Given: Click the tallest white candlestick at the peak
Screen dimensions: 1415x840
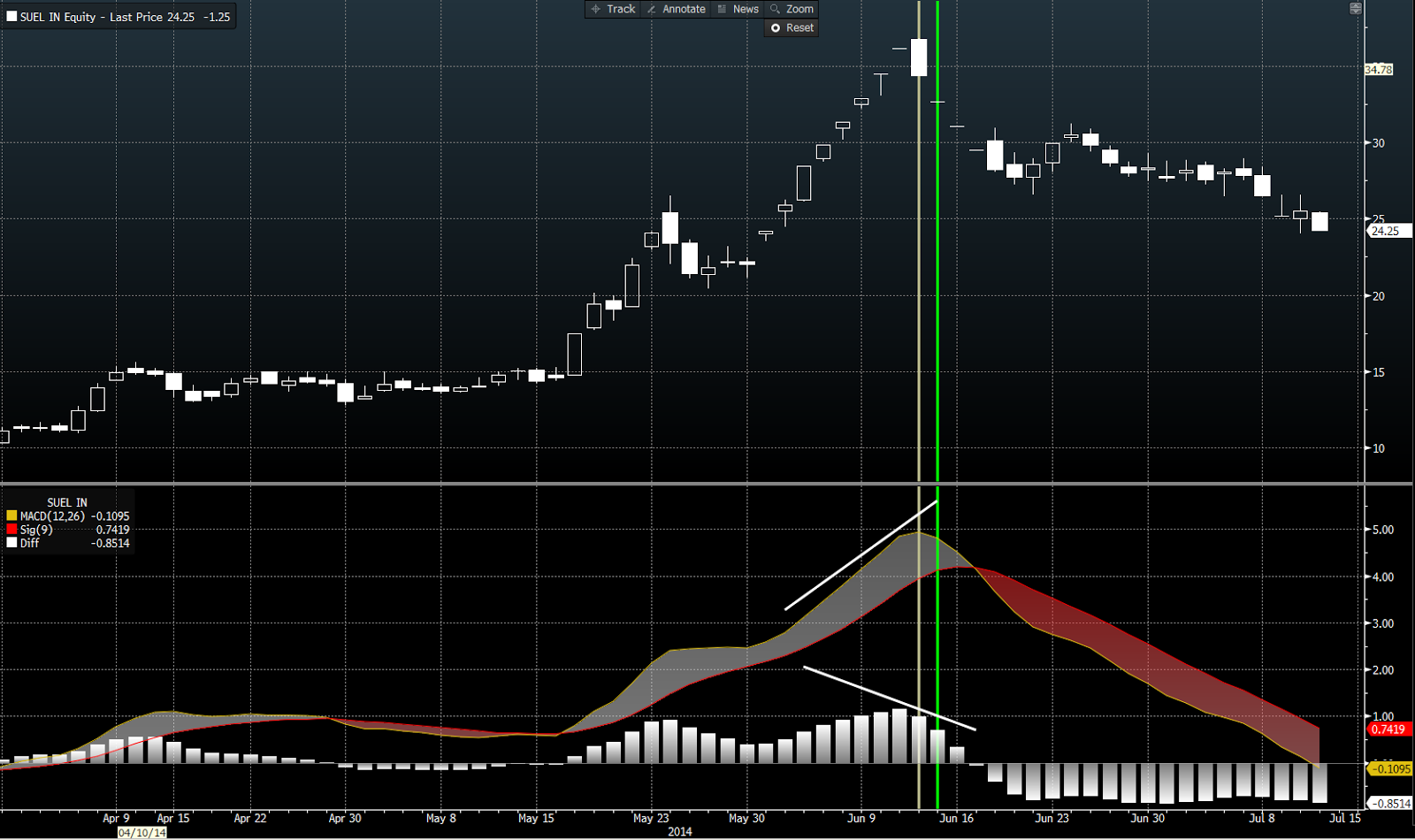Looking at the screenshot, I should (x=919, y=57).
